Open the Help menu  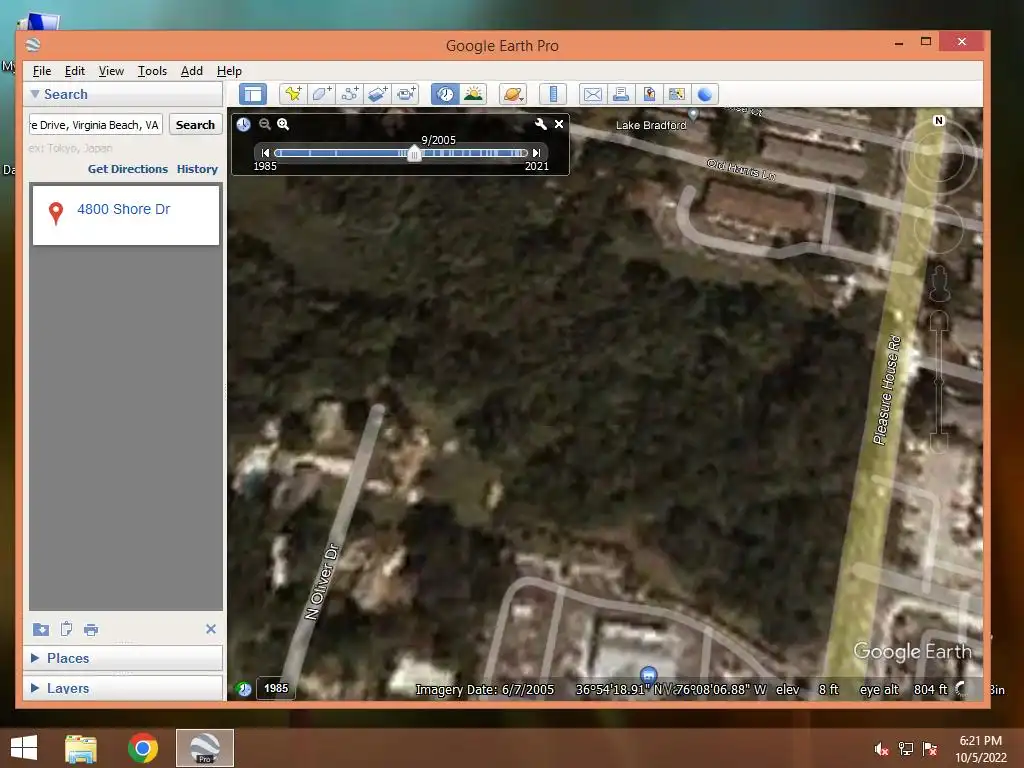229,71
